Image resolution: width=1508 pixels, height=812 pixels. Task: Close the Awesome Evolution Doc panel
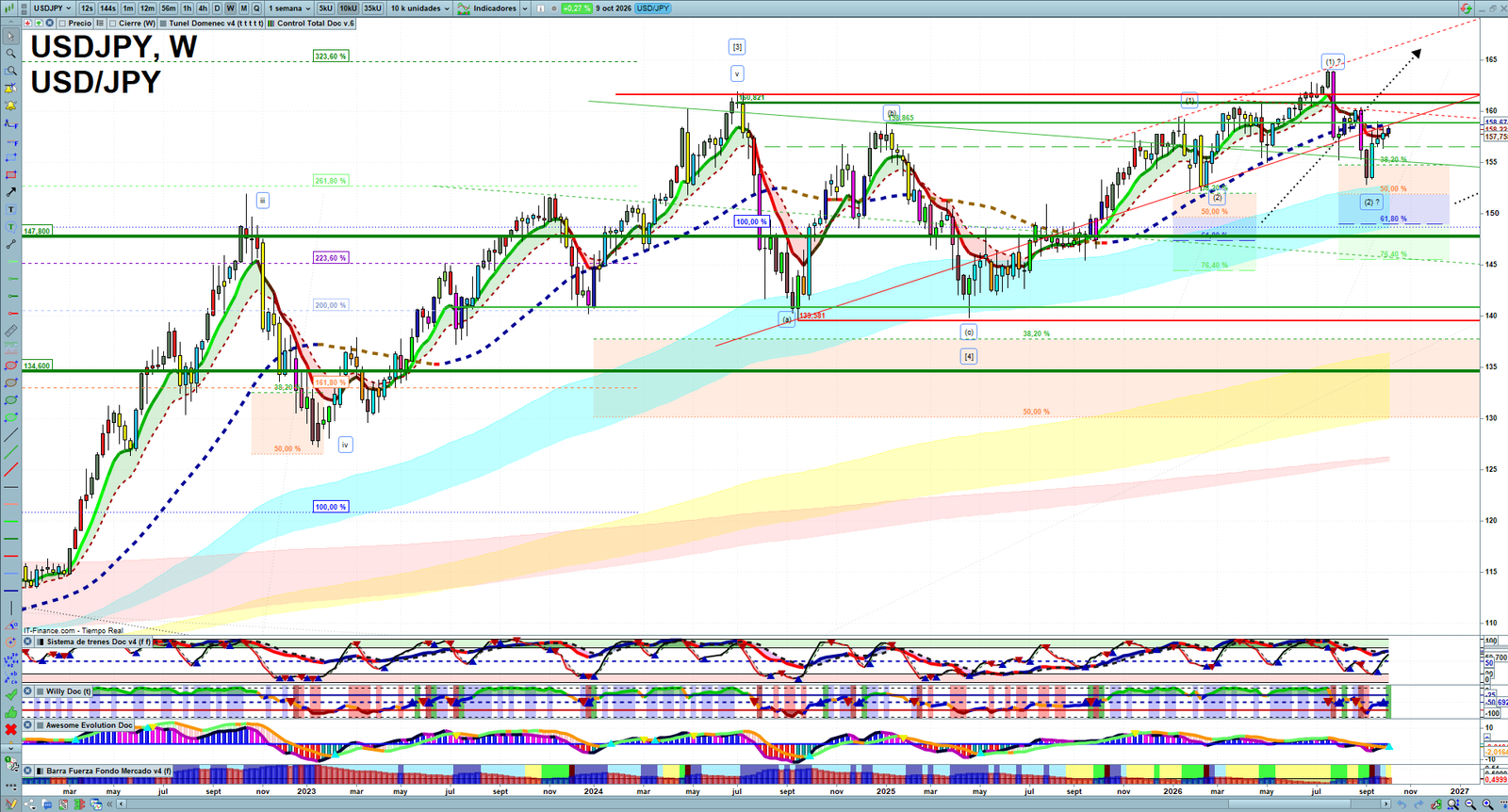tap(27, 724)
